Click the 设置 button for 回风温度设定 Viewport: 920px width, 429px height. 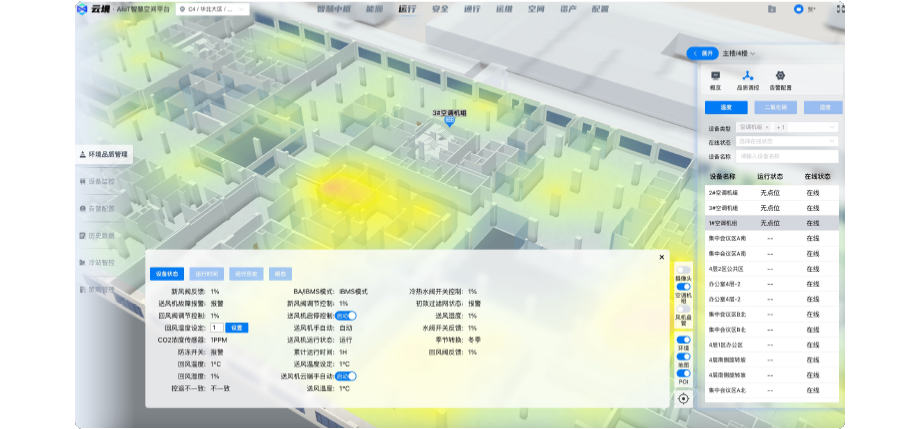pyautogui.click(x=235, y=327)
